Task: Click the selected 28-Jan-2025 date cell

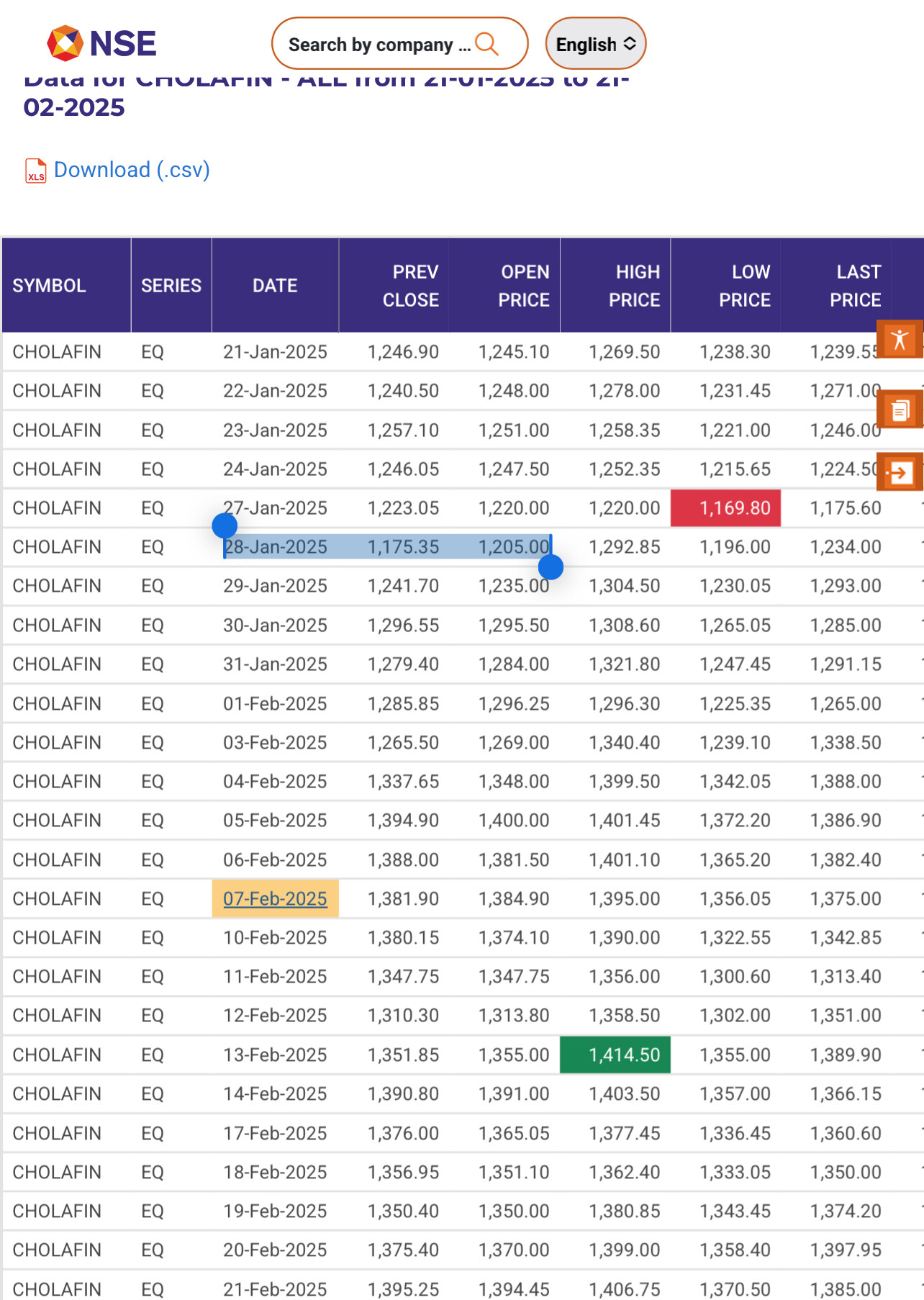Action: click(275, 547)
